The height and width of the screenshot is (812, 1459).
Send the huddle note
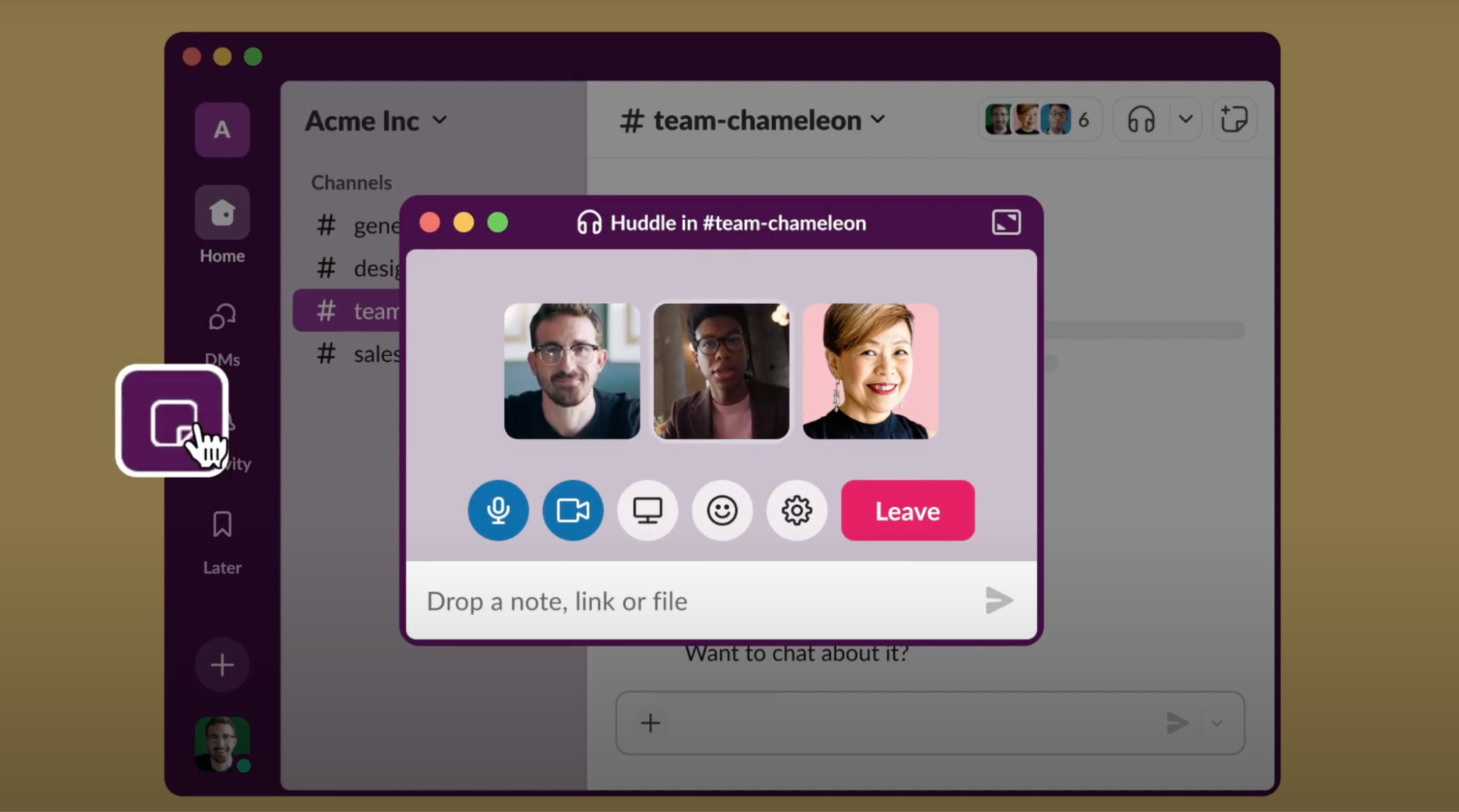[998, 600]
